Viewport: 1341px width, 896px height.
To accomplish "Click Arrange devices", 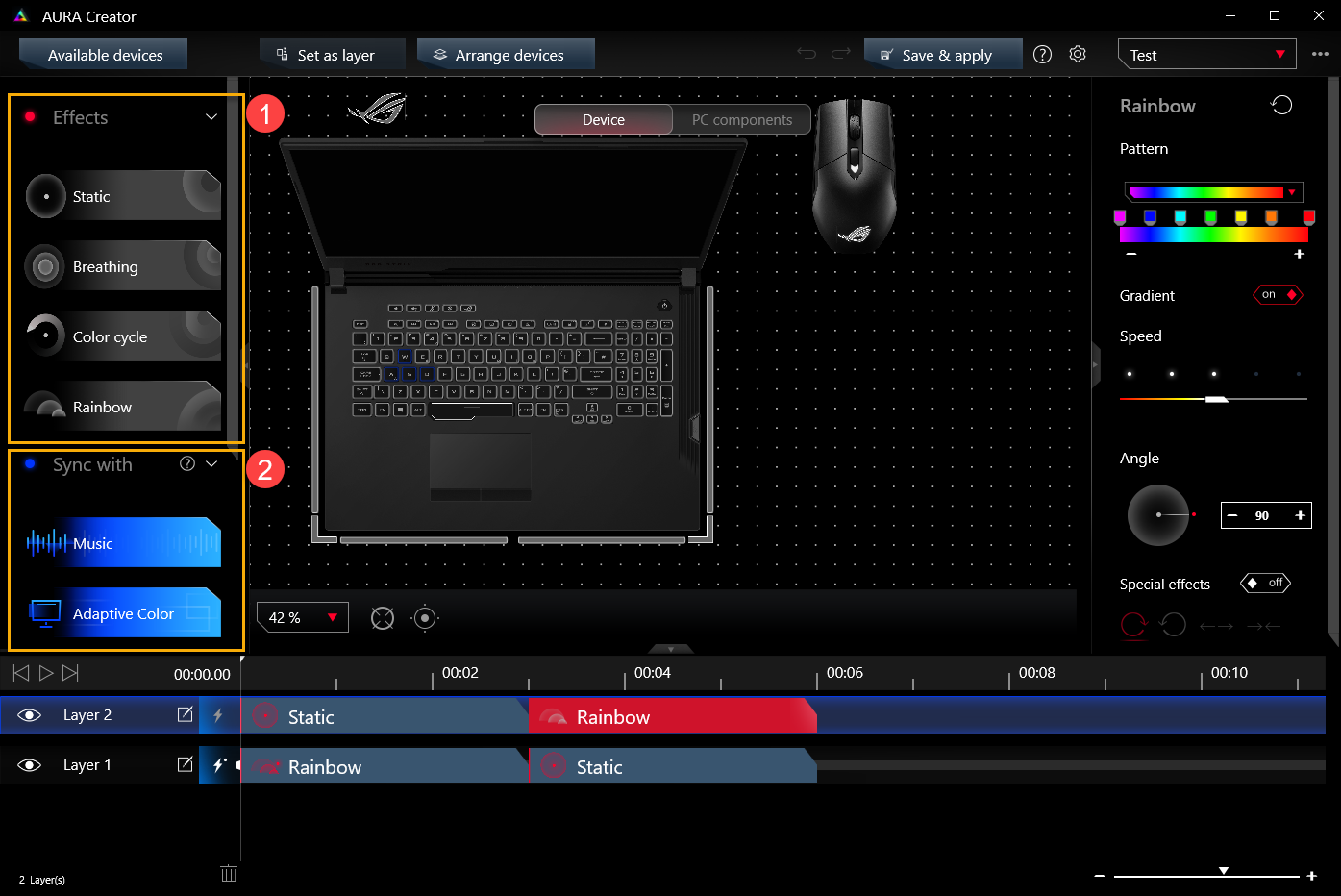I will pyautogui.click(x=506, y=55).
